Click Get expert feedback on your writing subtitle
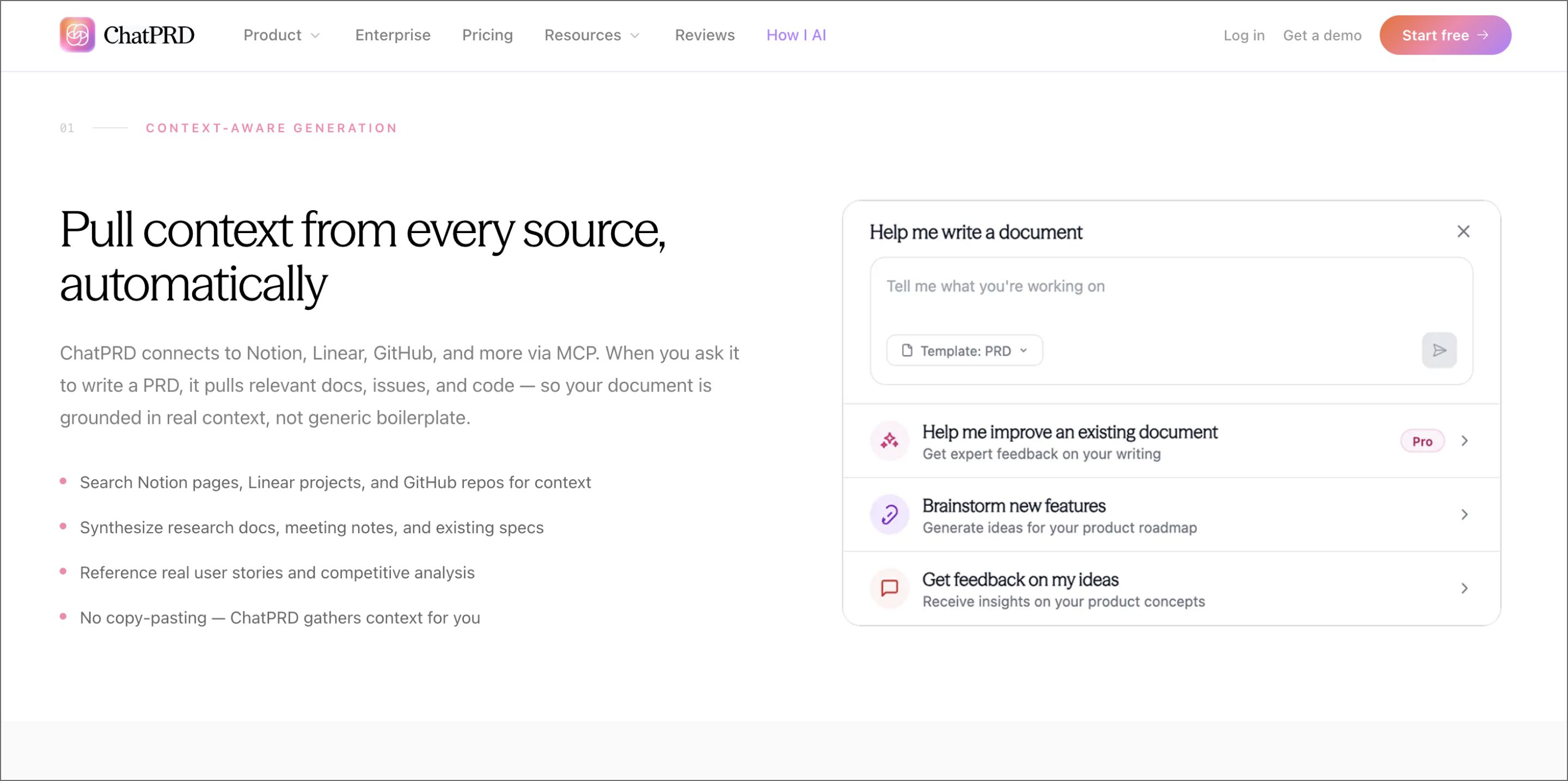1568x781 pixels. 1042,454
